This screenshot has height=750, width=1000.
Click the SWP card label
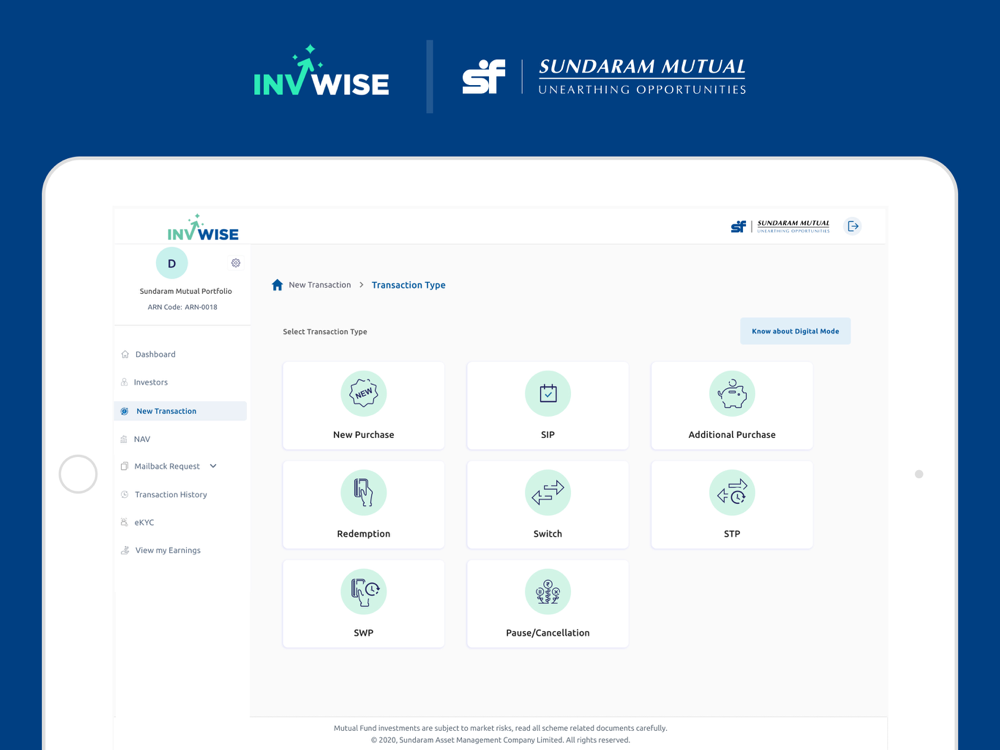(364, 633)
